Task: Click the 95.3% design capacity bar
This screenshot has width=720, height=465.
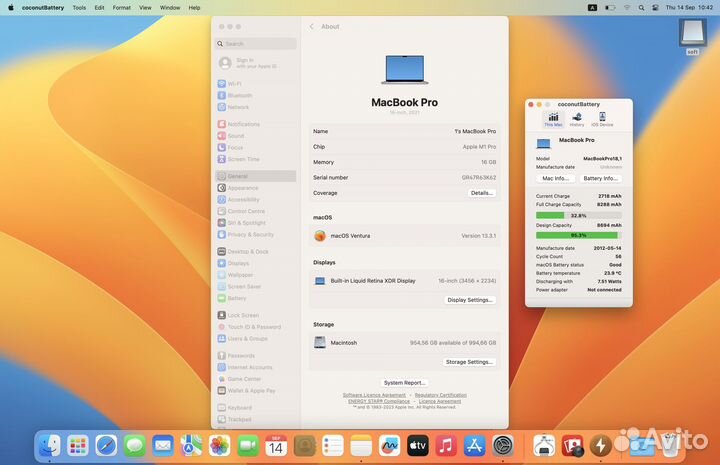Action: (579, 235)
